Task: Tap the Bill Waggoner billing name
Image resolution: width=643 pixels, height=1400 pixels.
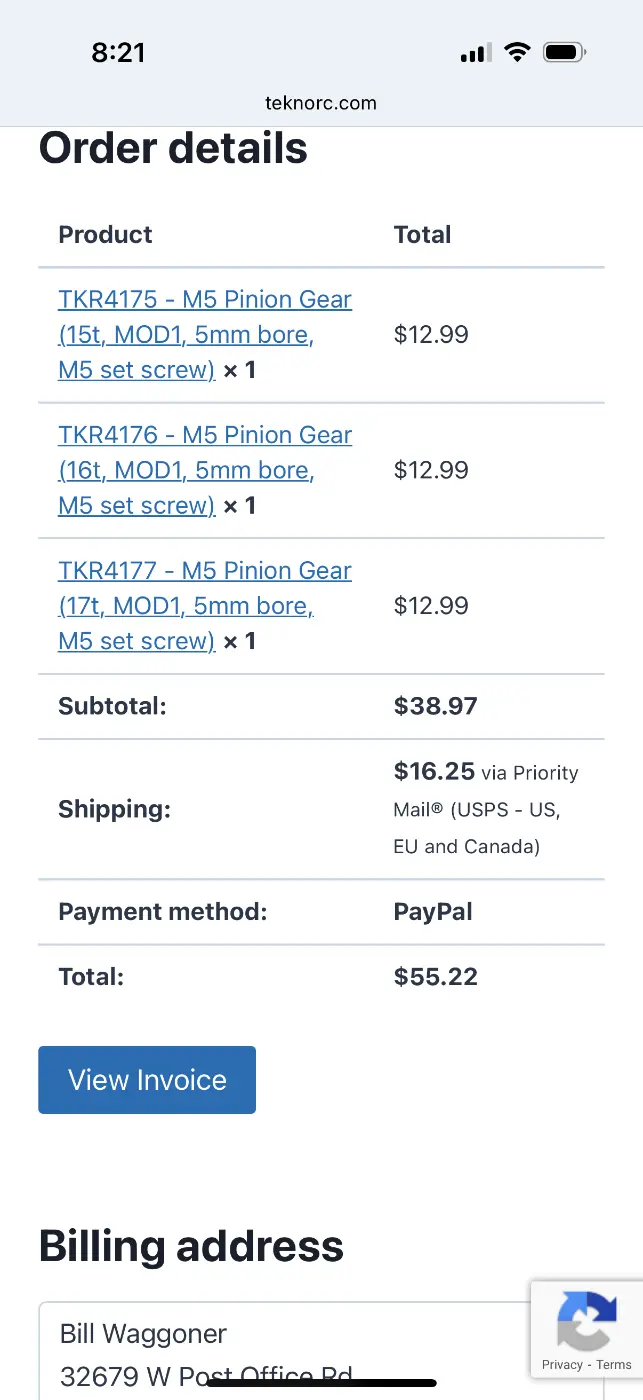Action: click(143, 1334)
